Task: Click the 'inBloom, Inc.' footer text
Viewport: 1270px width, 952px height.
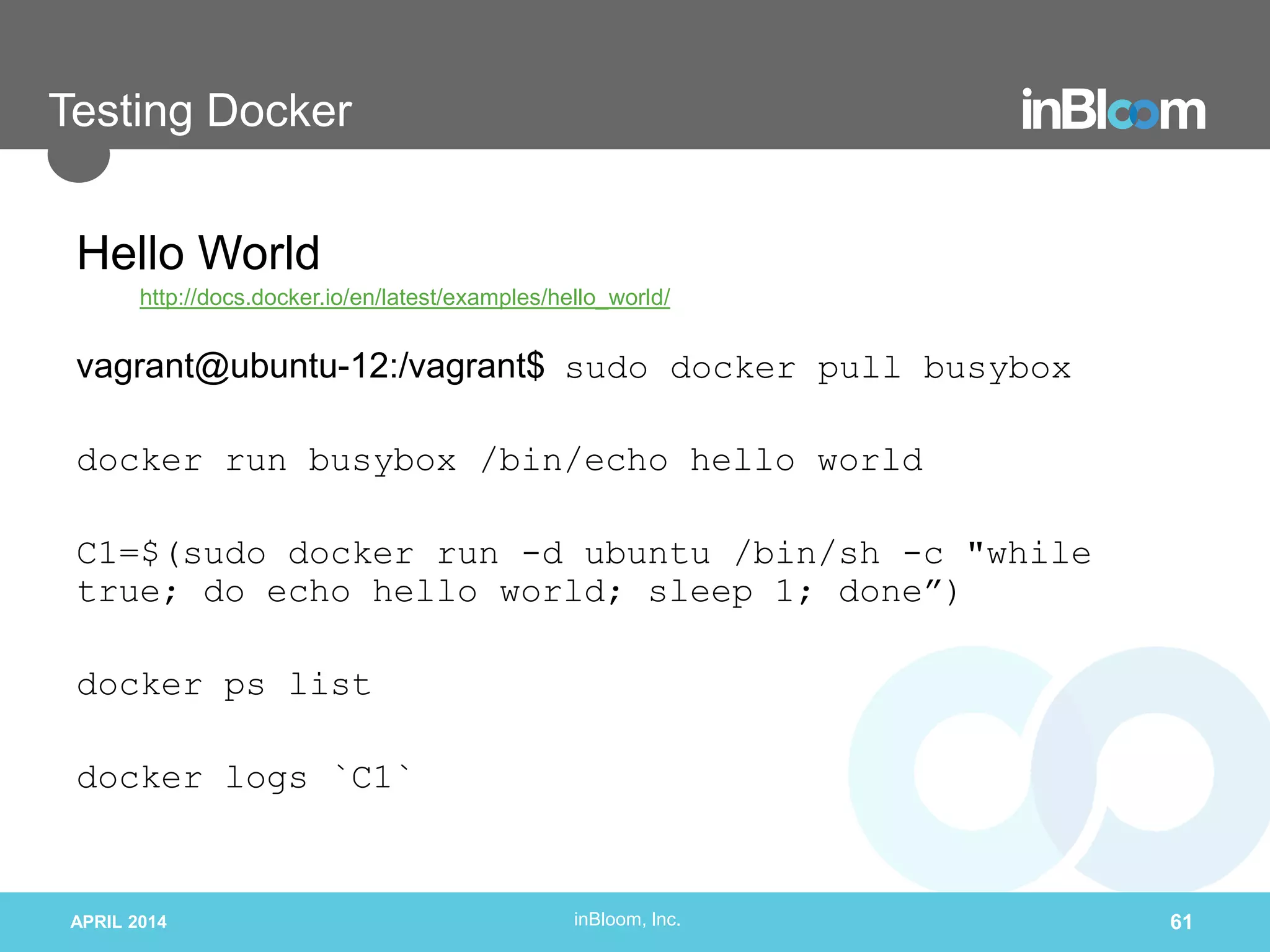Action: [x=627, y=919]
